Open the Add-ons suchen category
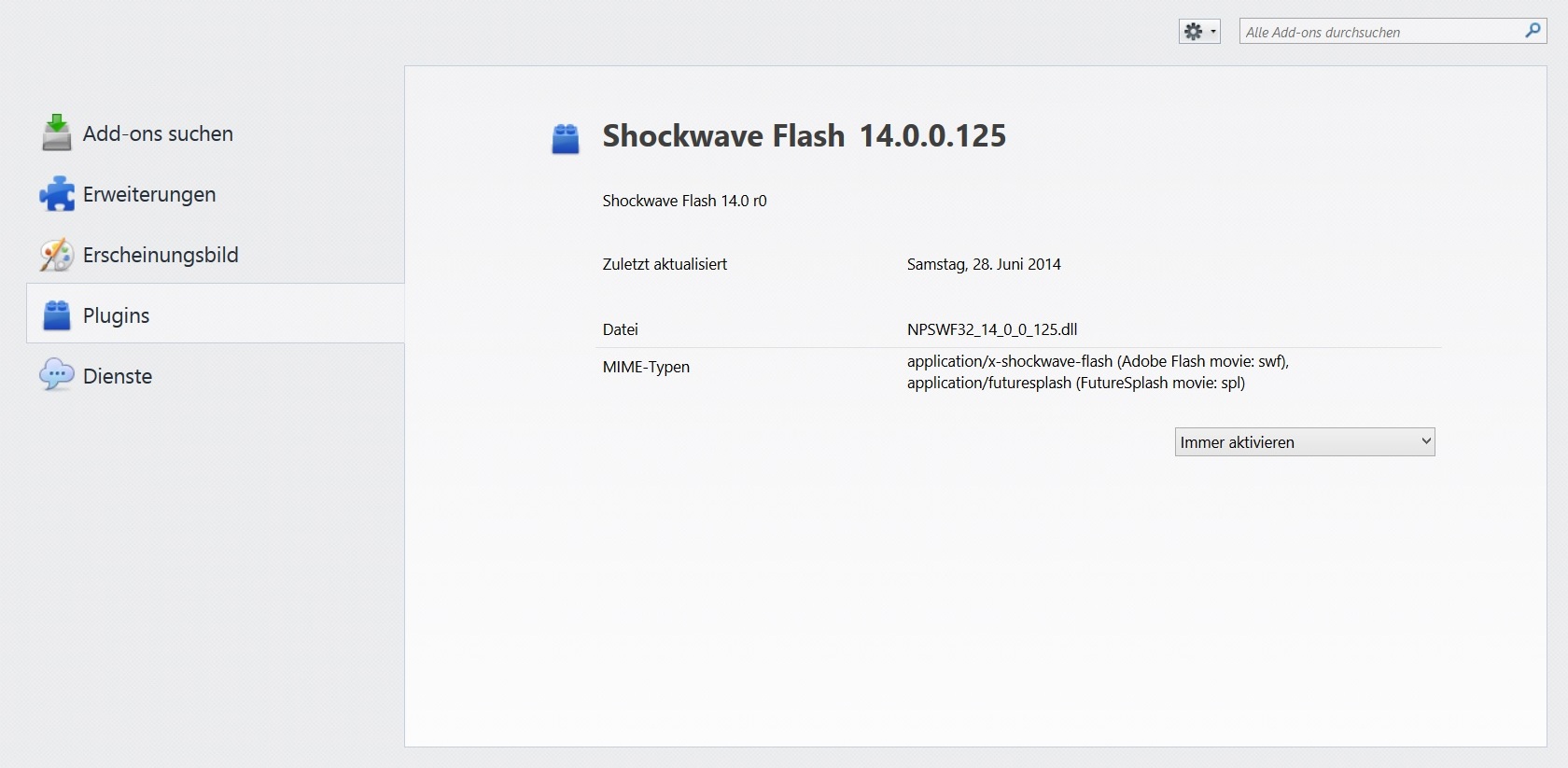Viewport: 1568px width, 768px height. tap(216, 133)
